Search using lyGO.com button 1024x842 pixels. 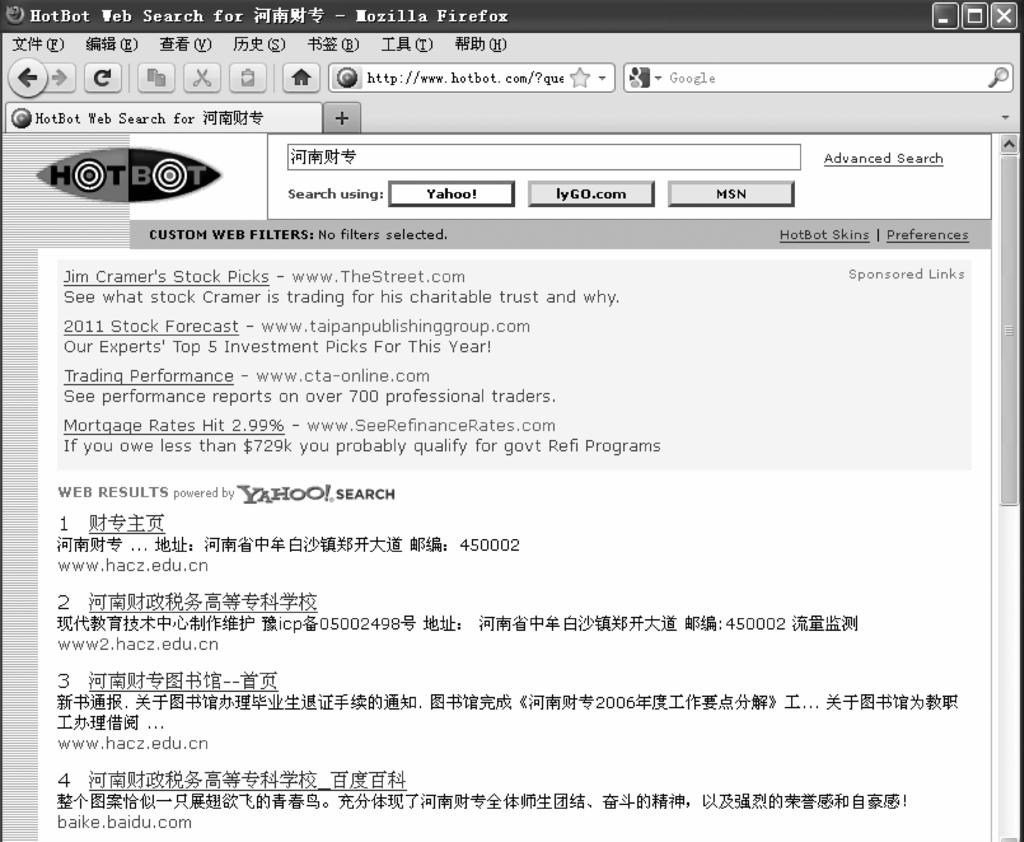click(x=591, y=194)
